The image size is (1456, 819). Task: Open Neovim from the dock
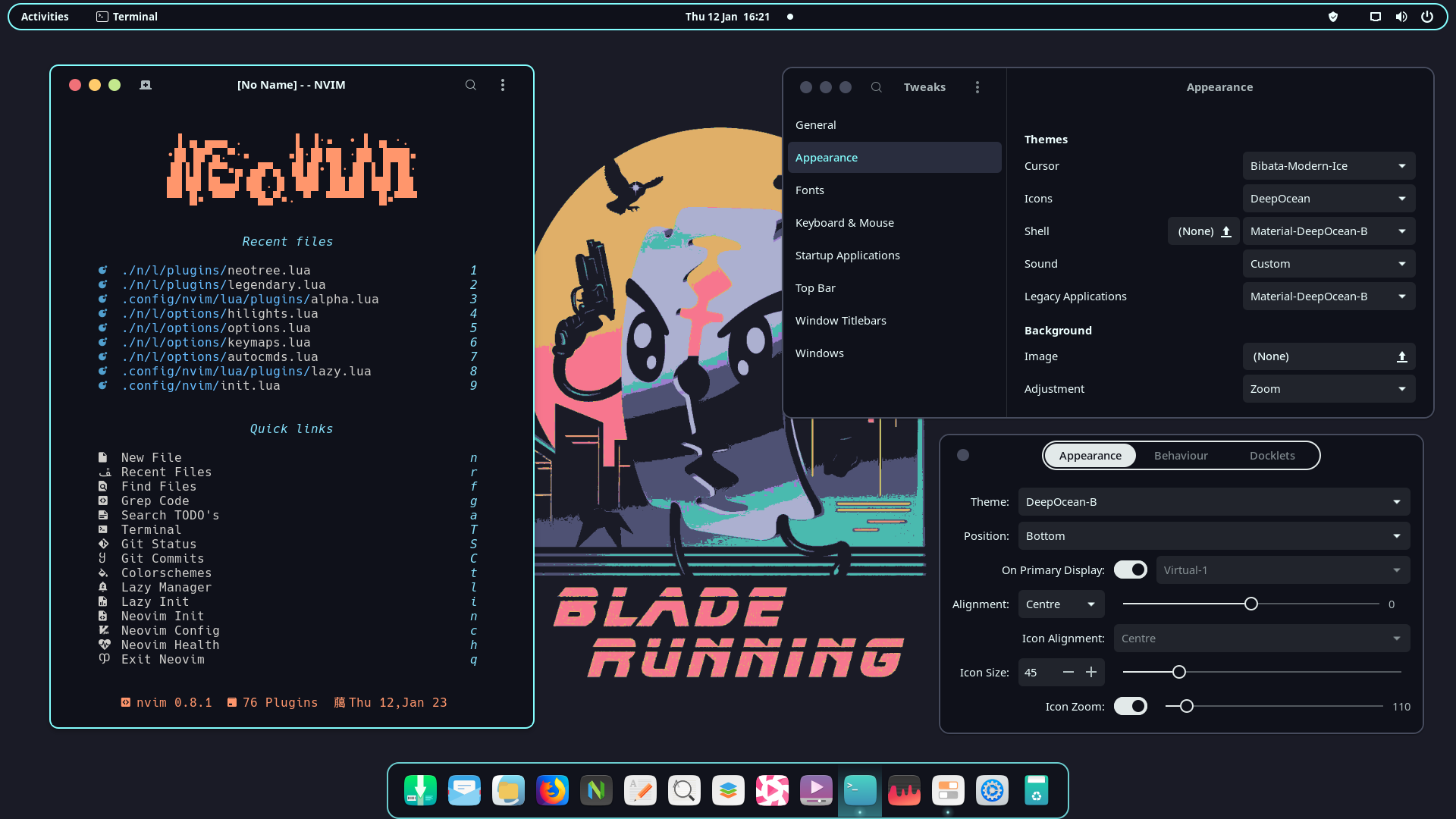(x=596, y=790)
